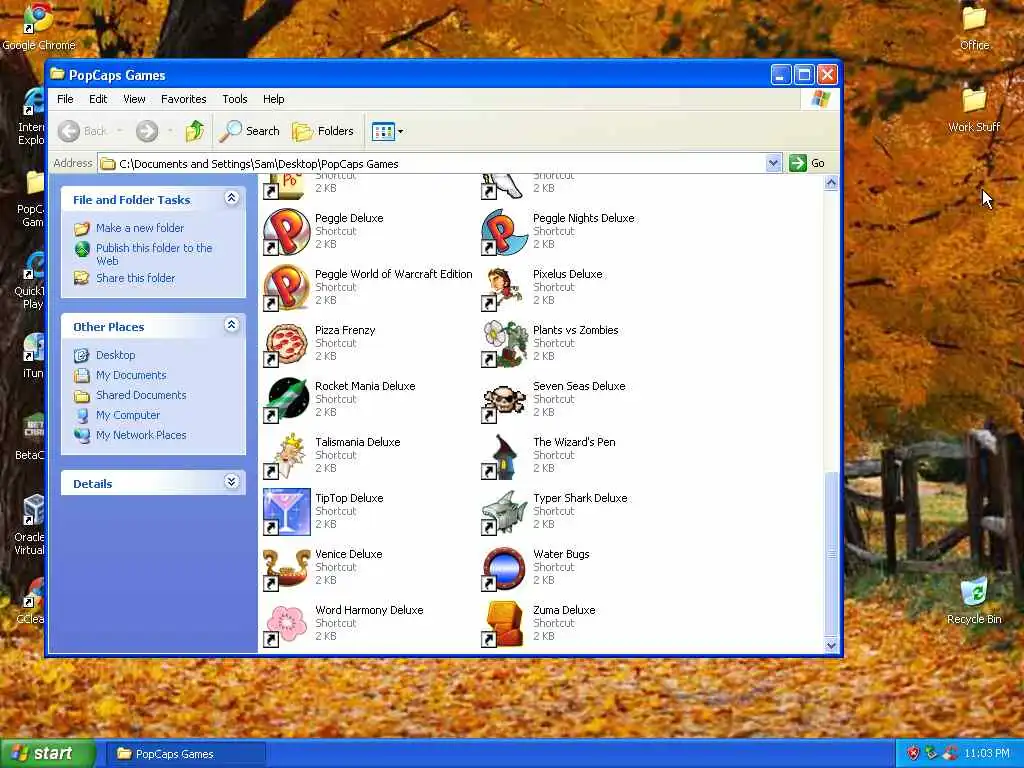Click the Go button
Viewport: 1024px width, 768px height.
[x=807, y=163]
